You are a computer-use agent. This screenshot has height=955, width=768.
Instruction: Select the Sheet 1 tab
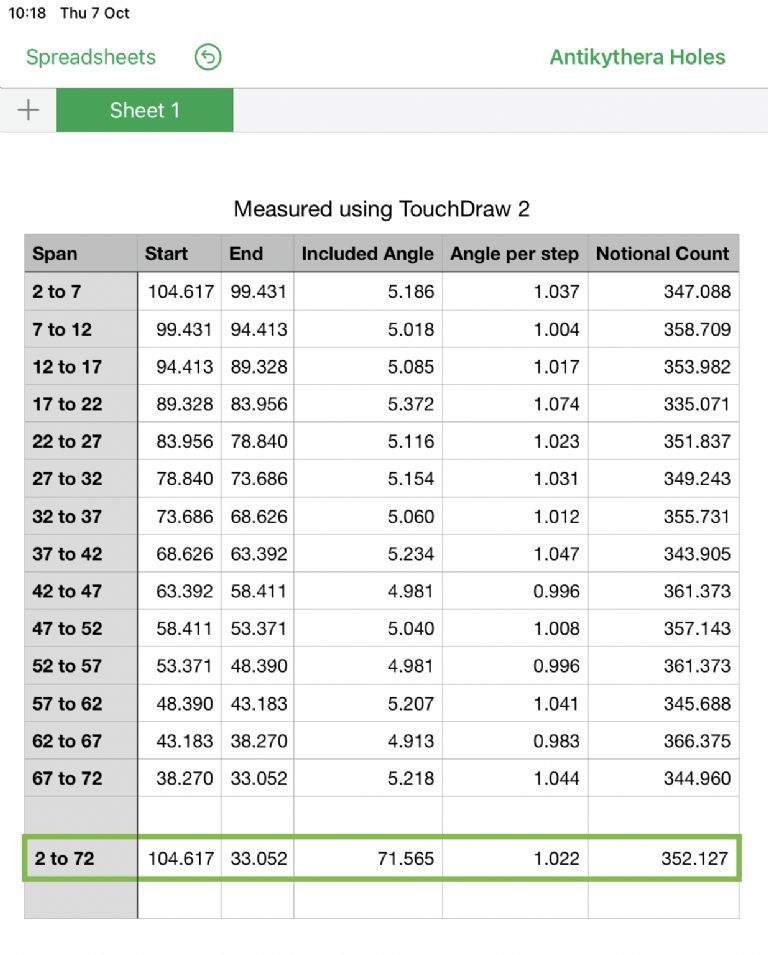pos(145,110)
